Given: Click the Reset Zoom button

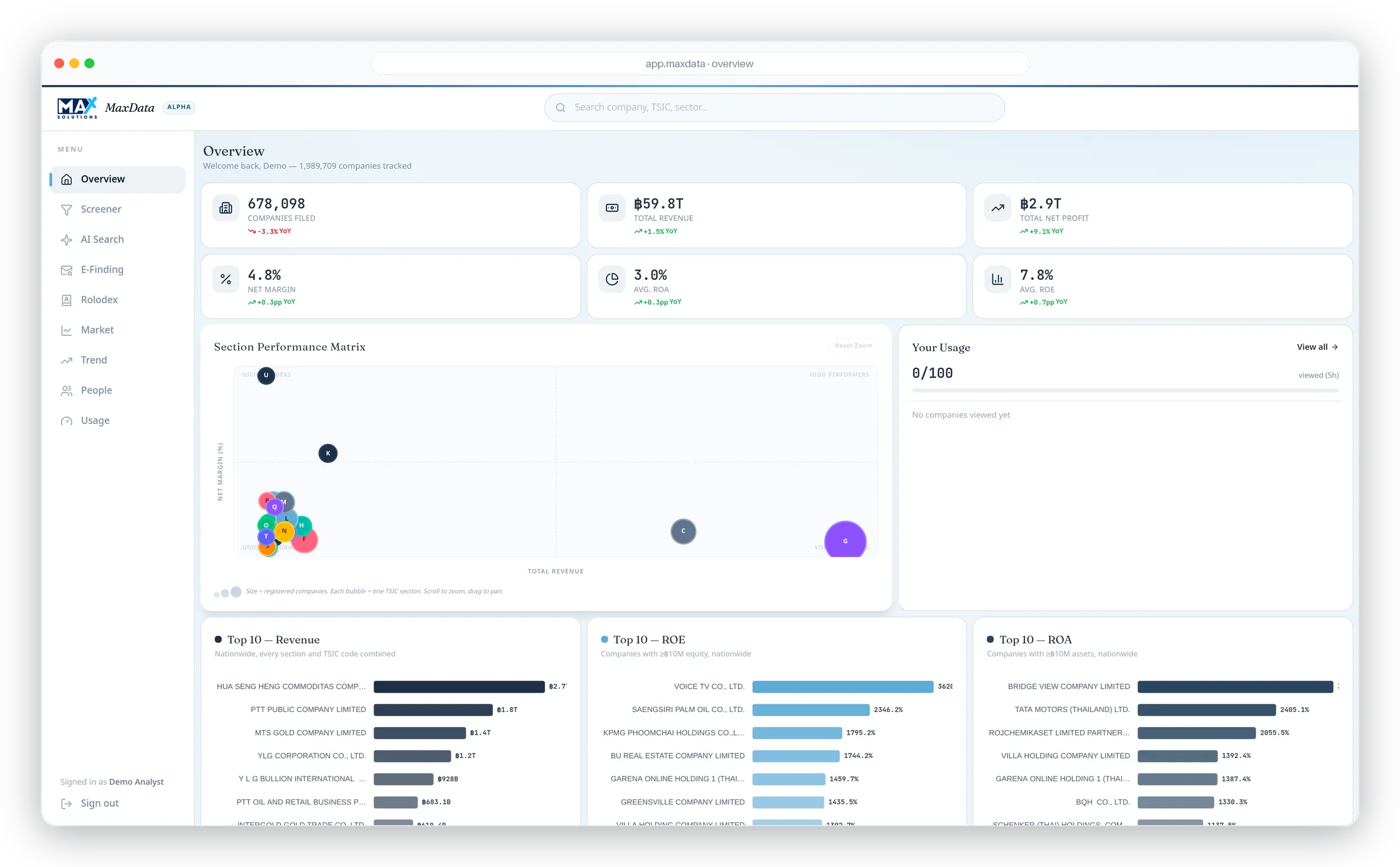Looking at the screenshot, I should point(853,346).
